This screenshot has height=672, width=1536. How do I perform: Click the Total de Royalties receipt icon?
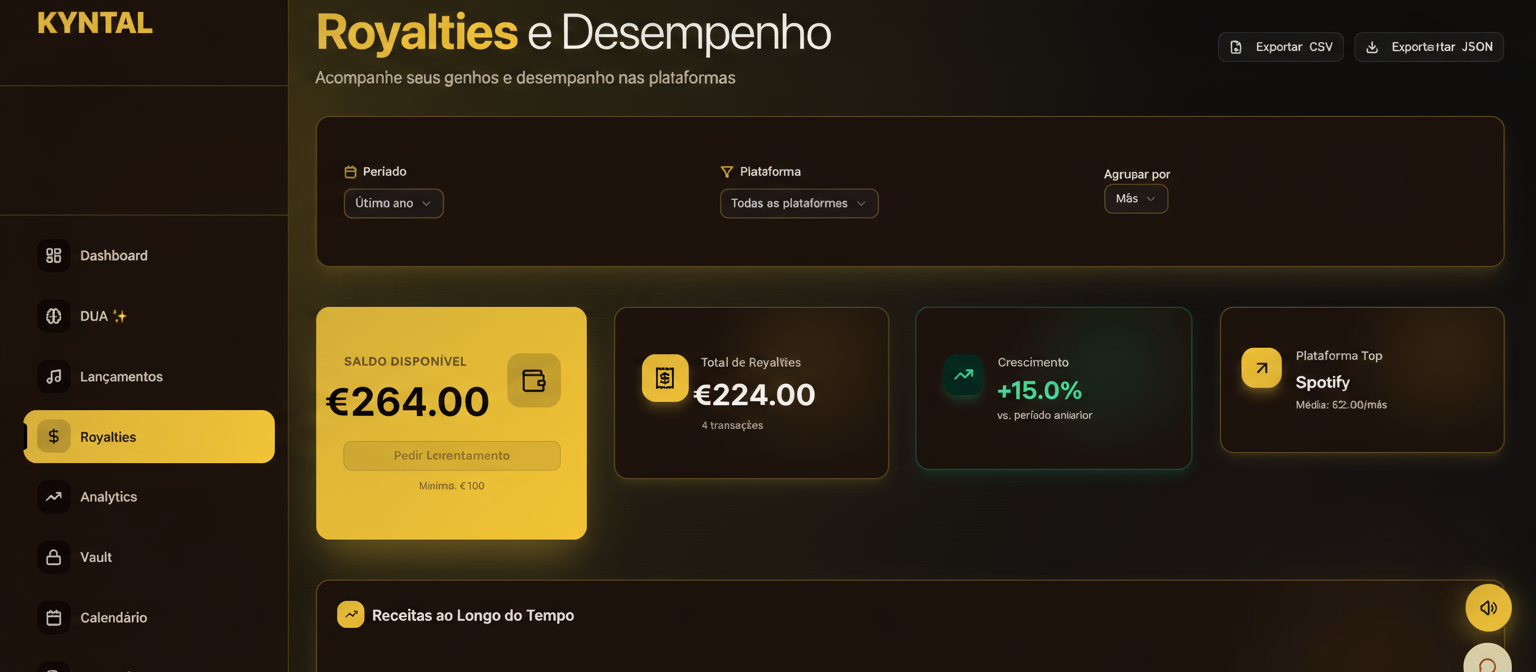point(665,378)
